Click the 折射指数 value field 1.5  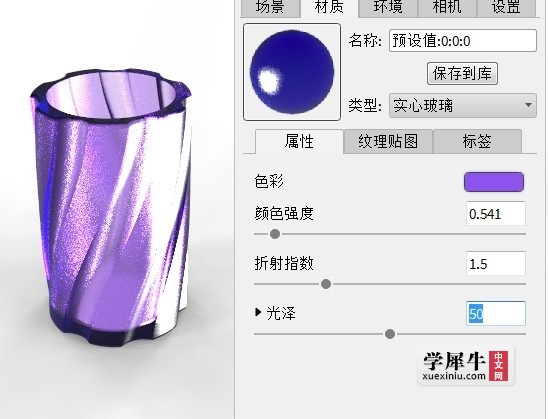(x=496, y=263)
